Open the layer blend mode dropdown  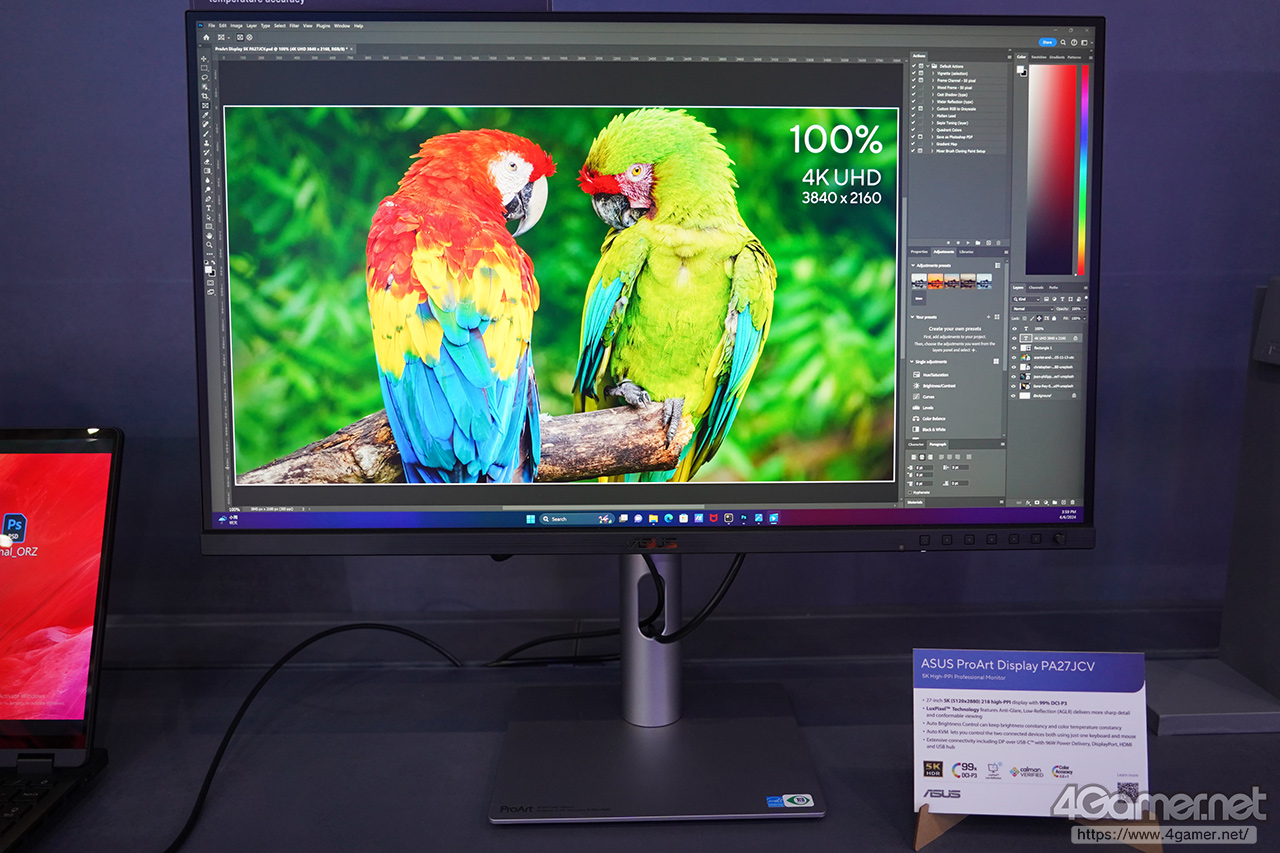(x=1033, y=309)
